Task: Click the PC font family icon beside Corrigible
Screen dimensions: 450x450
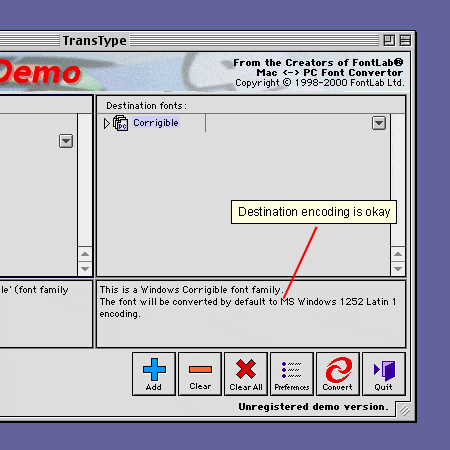Action: [x=120, y=123]
